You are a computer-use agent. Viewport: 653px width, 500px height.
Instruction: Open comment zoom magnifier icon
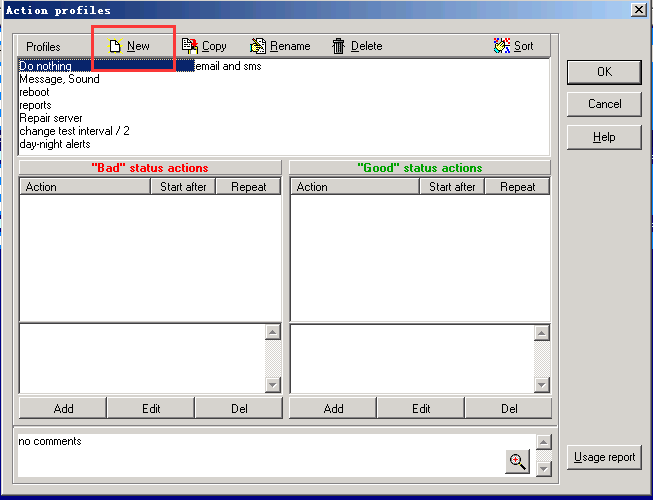tap(517, 461)
